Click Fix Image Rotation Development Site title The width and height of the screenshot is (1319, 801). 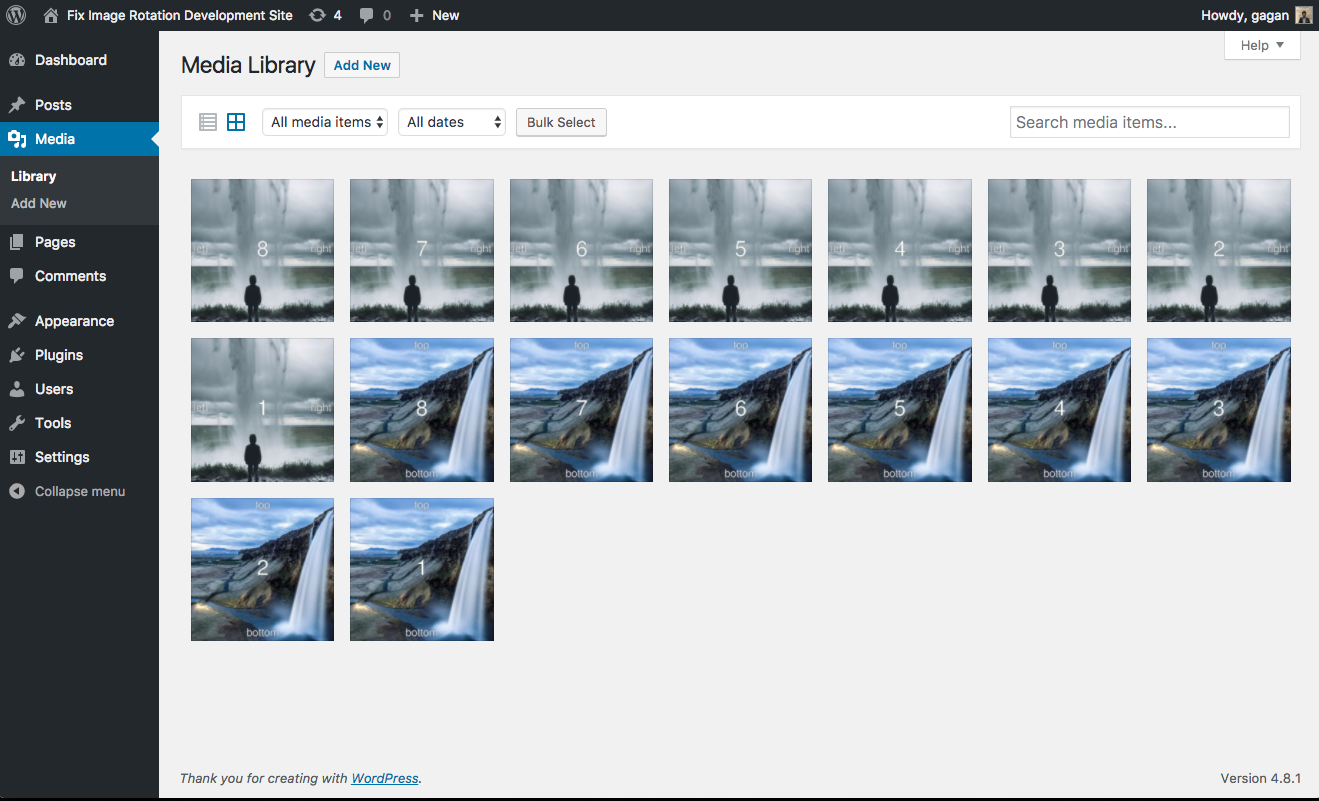(180, 15)
